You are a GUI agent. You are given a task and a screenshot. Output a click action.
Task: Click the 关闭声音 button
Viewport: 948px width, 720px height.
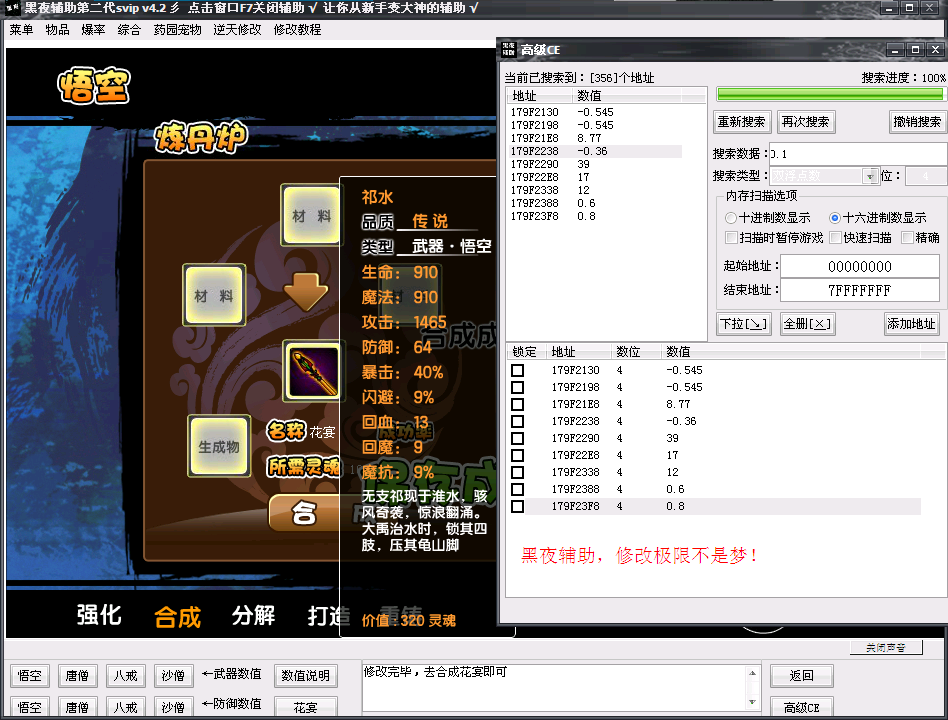click(886, 647)
